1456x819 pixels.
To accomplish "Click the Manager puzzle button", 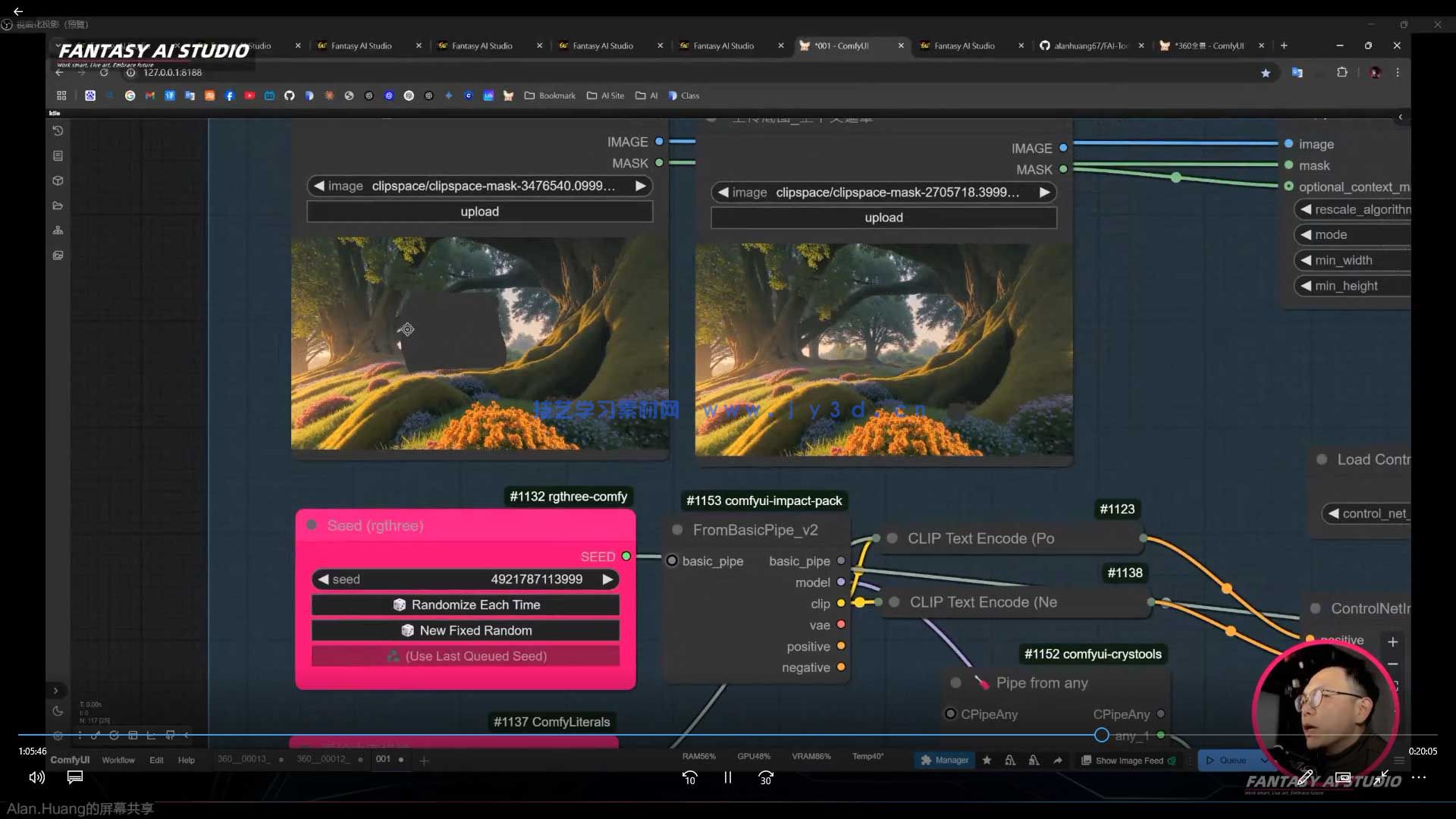I will [943, 760].
